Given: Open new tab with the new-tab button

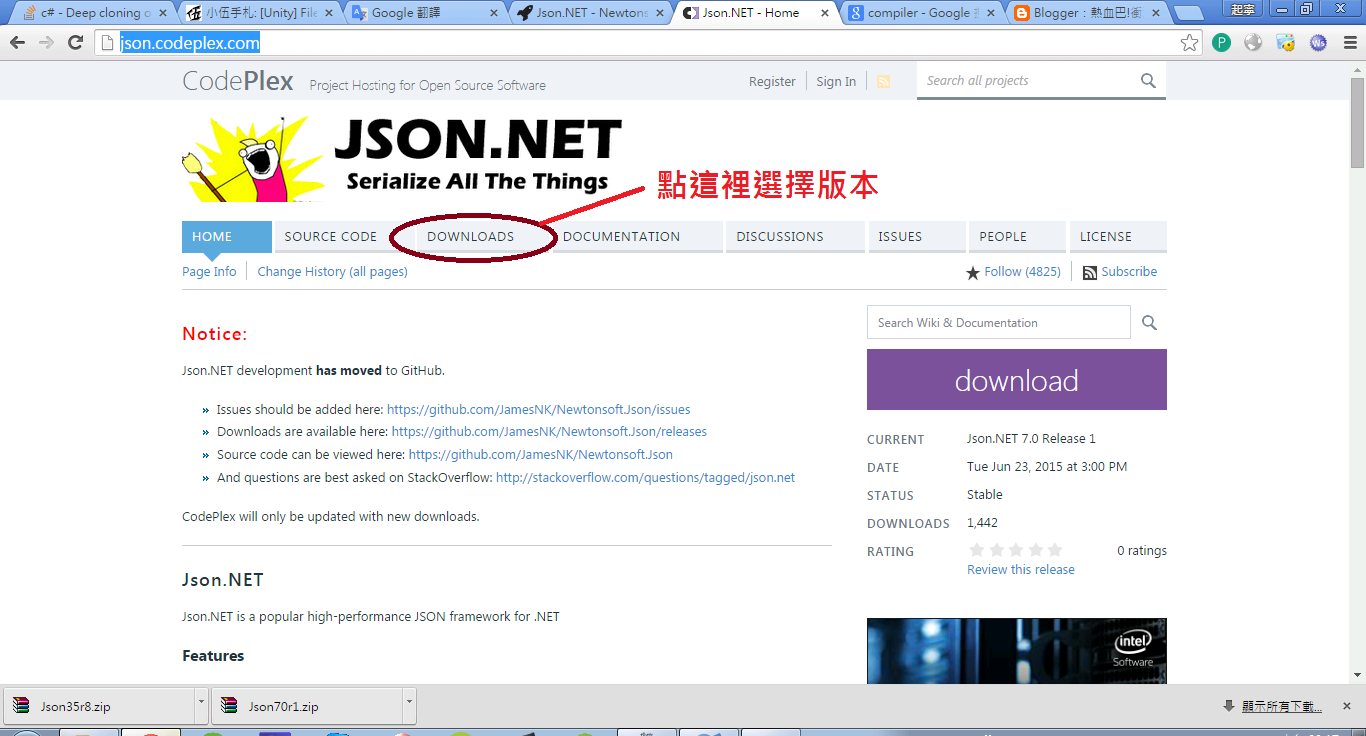Looking at the screenshot, I should pos(1187,13).
